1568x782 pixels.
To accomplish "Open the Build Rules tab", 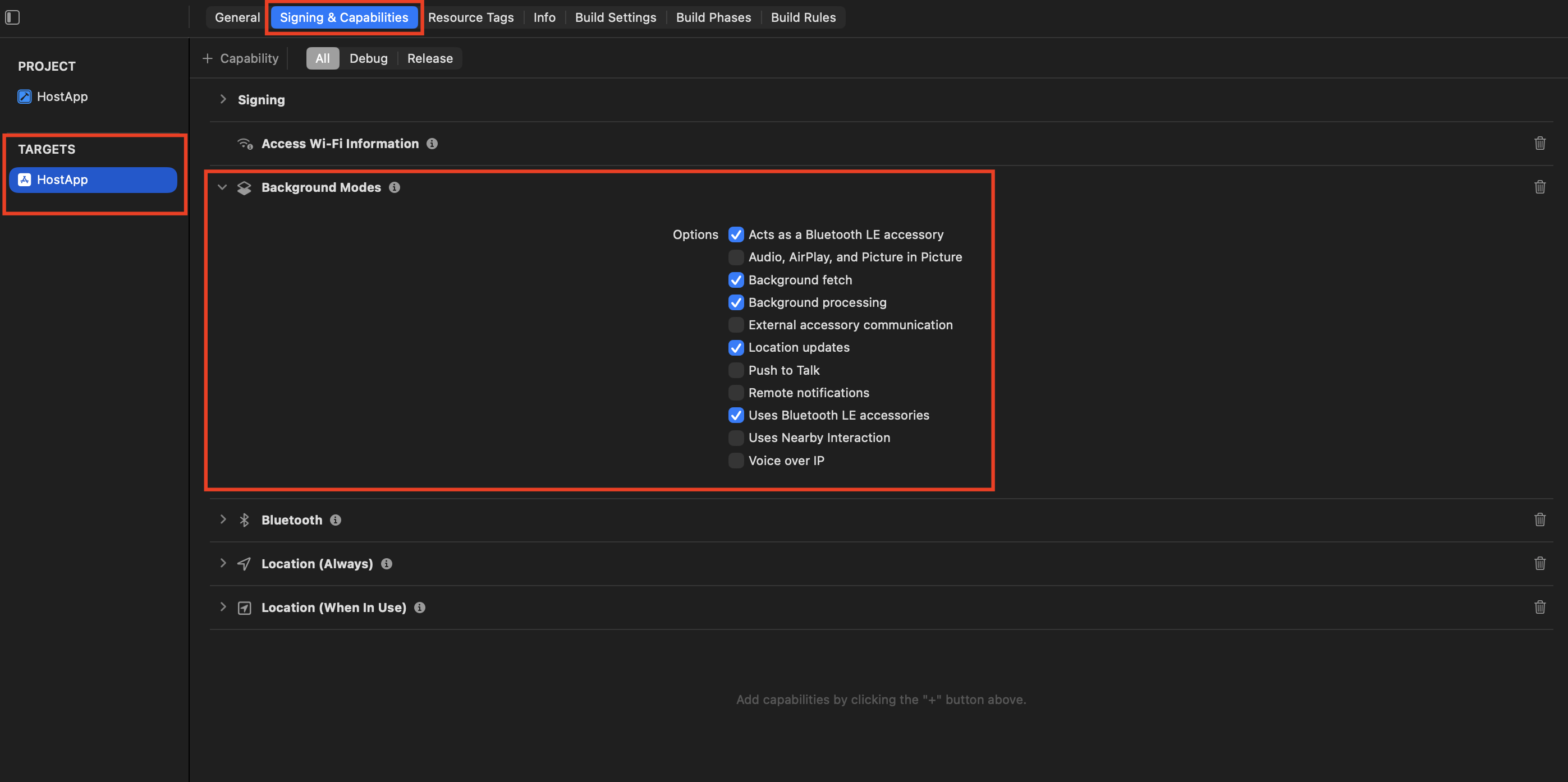I will point(803,17).
